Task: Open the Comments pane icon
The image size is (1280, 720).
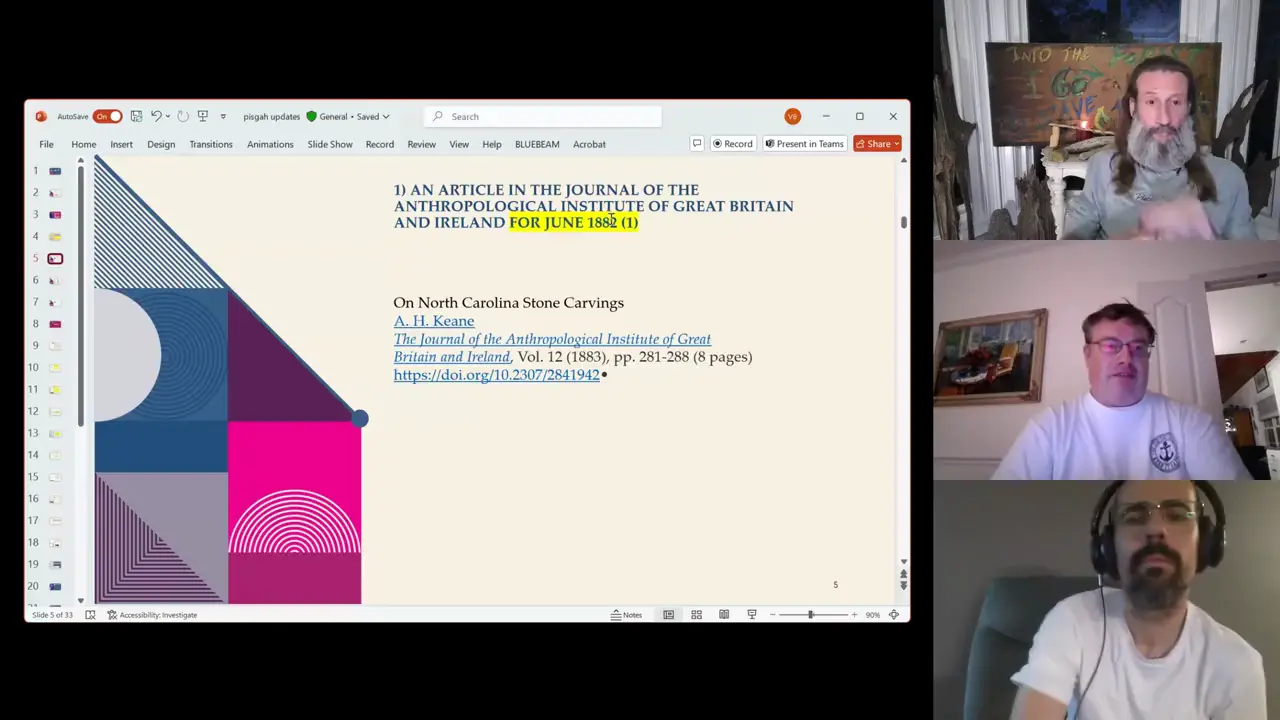Action: point(697,144)
